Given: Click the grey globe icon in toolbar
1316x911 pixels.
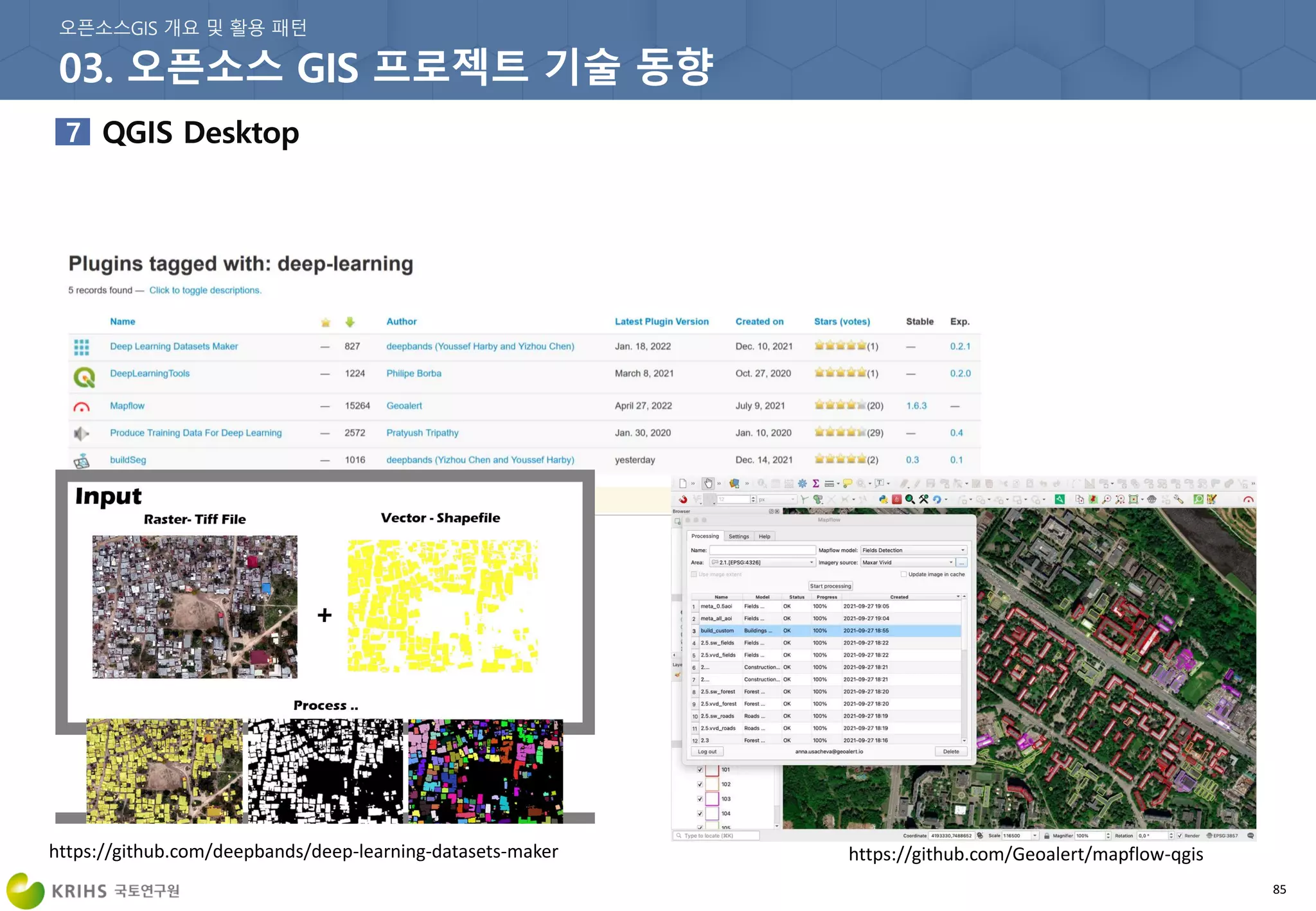Looking at the screenshot, I should click(1151, 499).
